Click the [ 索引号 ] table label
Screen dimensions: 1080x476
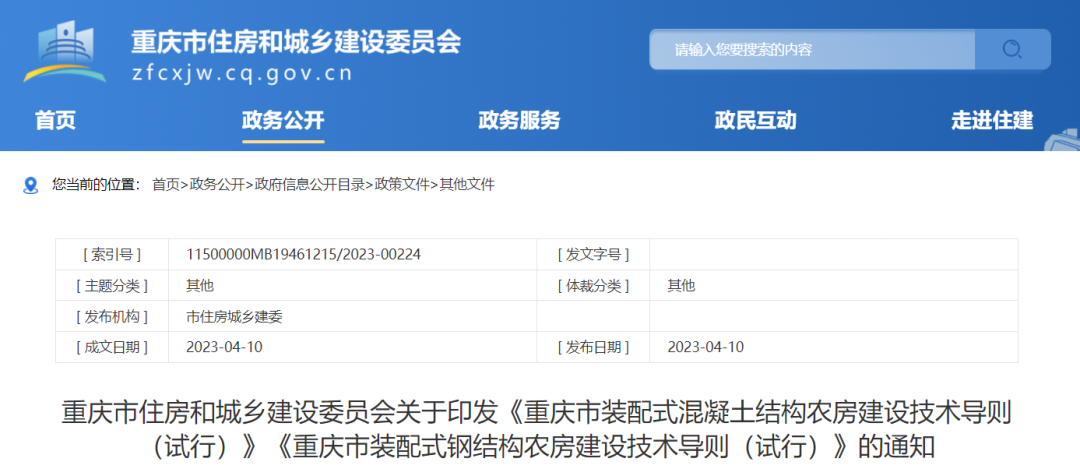tap(112, 255)
